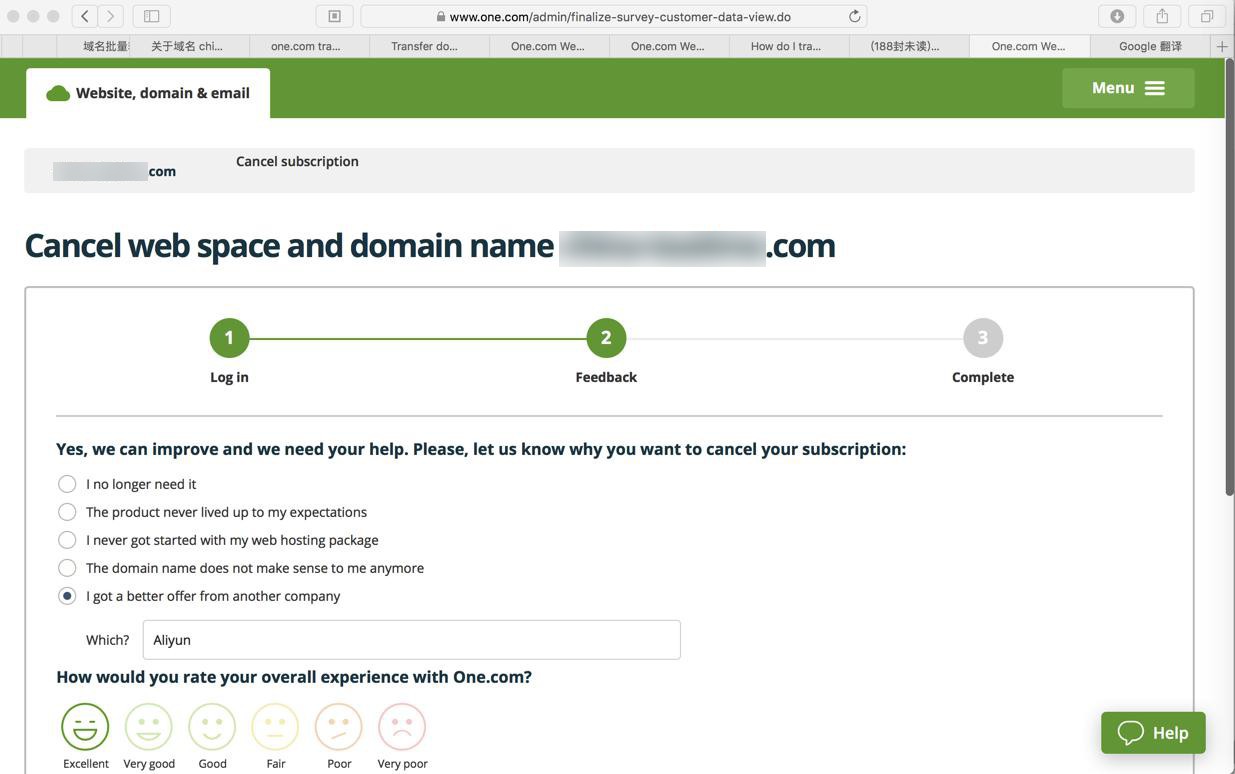Switch to 关于域名 chi... tab
The image size is (1235, 774).
click(x=187, y=46)
